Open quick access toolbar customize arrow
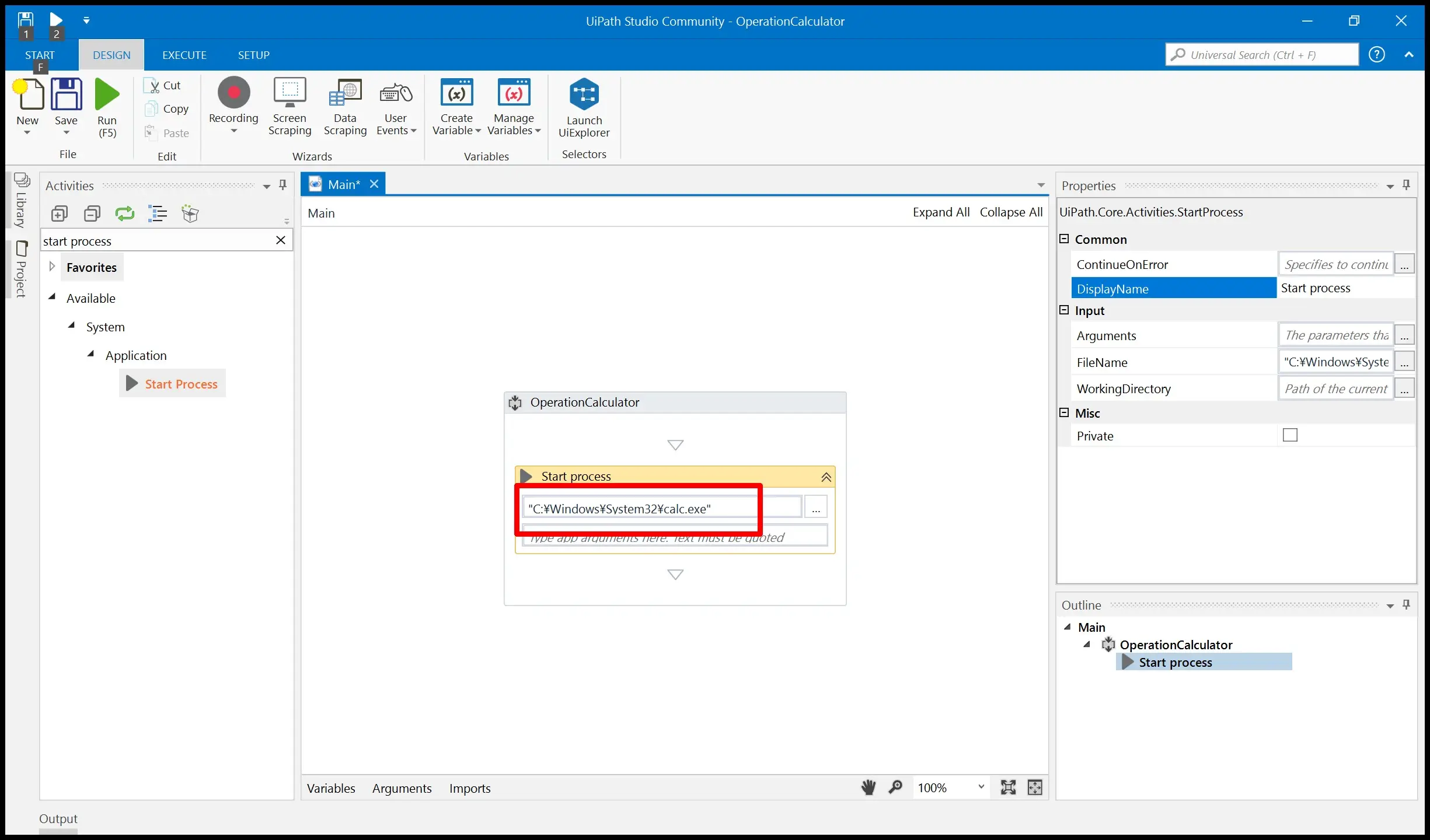Viewport: 1430px width, 840px height. point(86,20)
